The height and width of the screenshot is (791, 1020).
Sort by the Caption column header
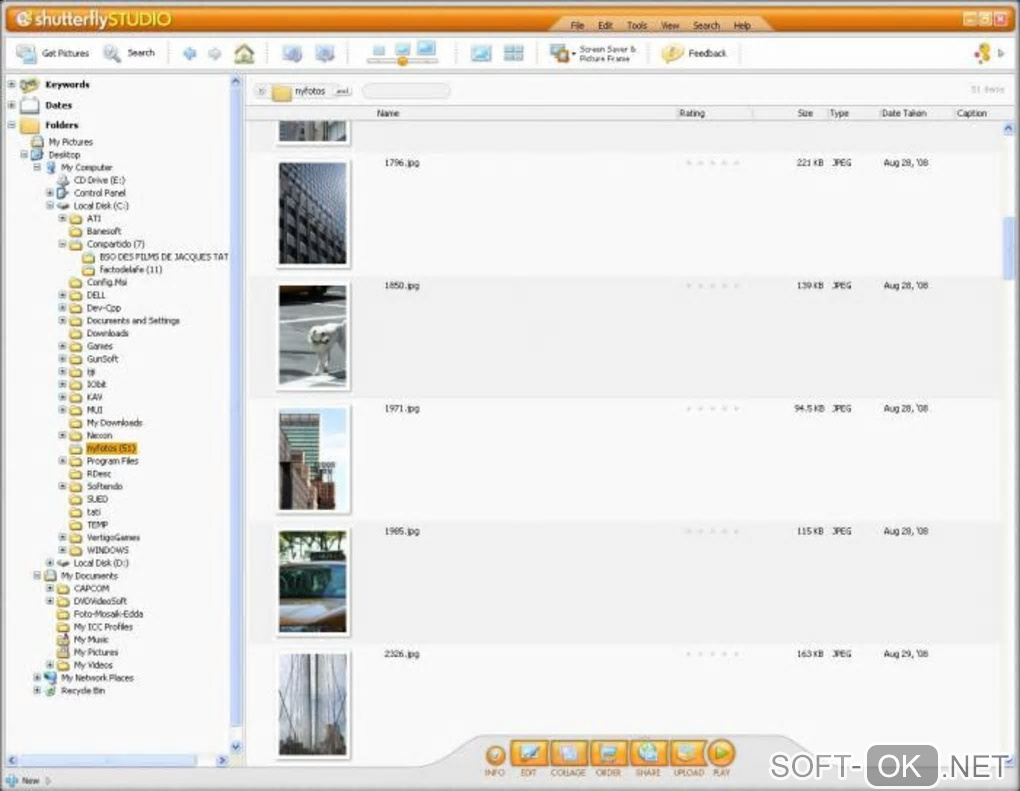point(972,113)
